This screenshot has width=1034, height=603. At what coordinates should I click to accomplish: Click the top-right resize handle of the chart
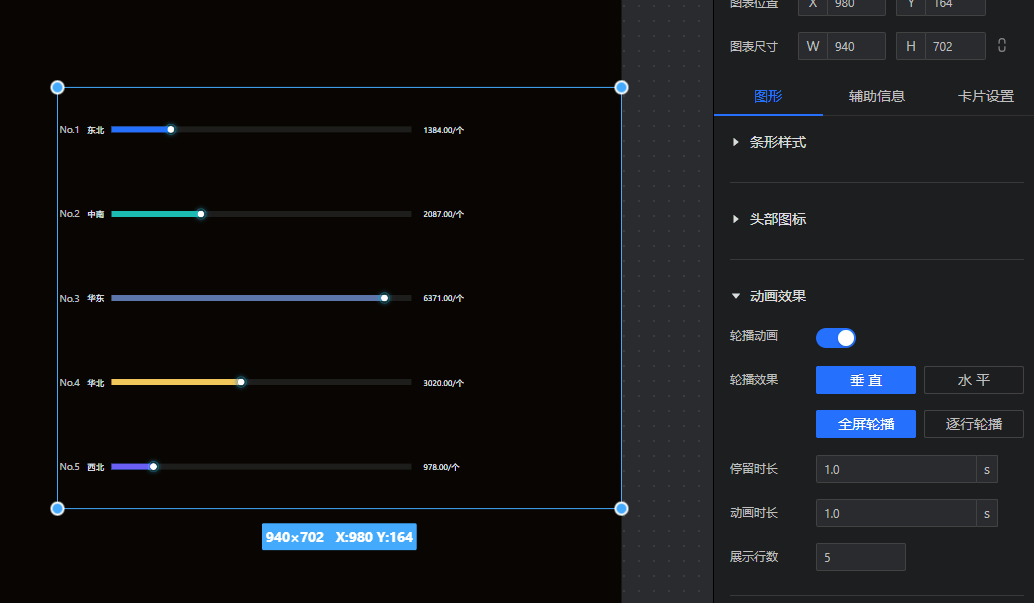pos(621,88)
